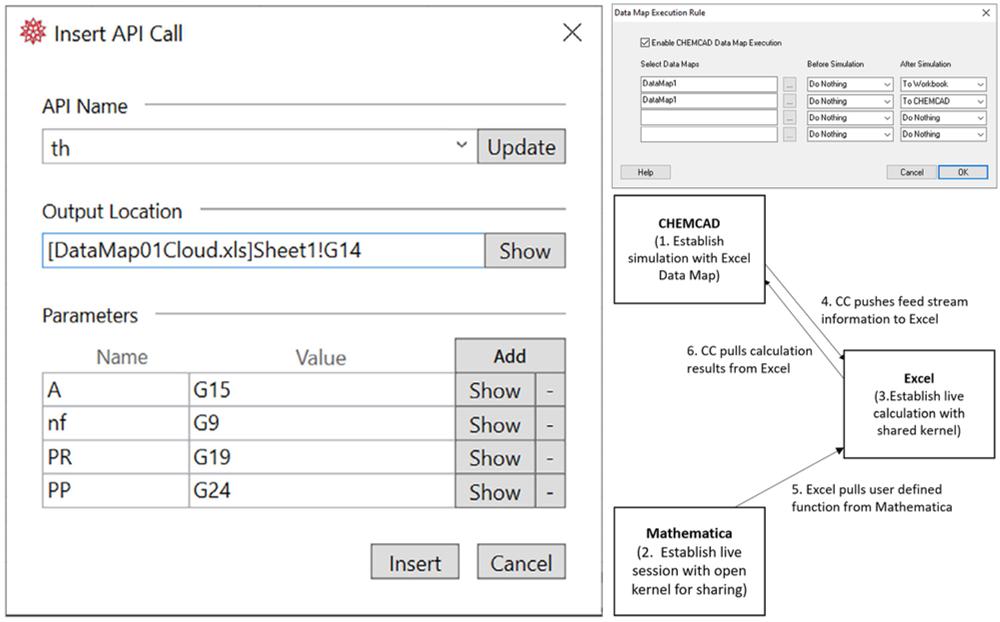This screenshot has height=622, width=1000.
Task: Open Before Simulation dropdown in third data map row
Action: point(849,118)
